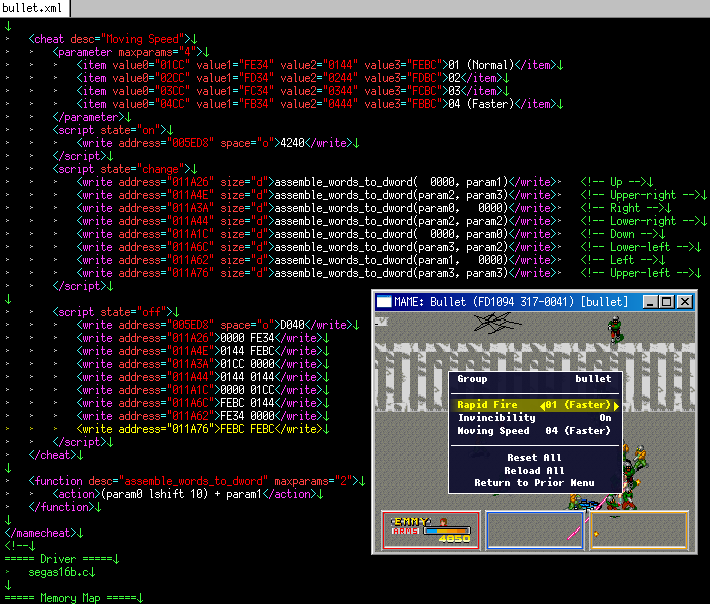Screen dimensions: 710x604
Task: Click the MAME window title bar text
Action: [511, 302]
